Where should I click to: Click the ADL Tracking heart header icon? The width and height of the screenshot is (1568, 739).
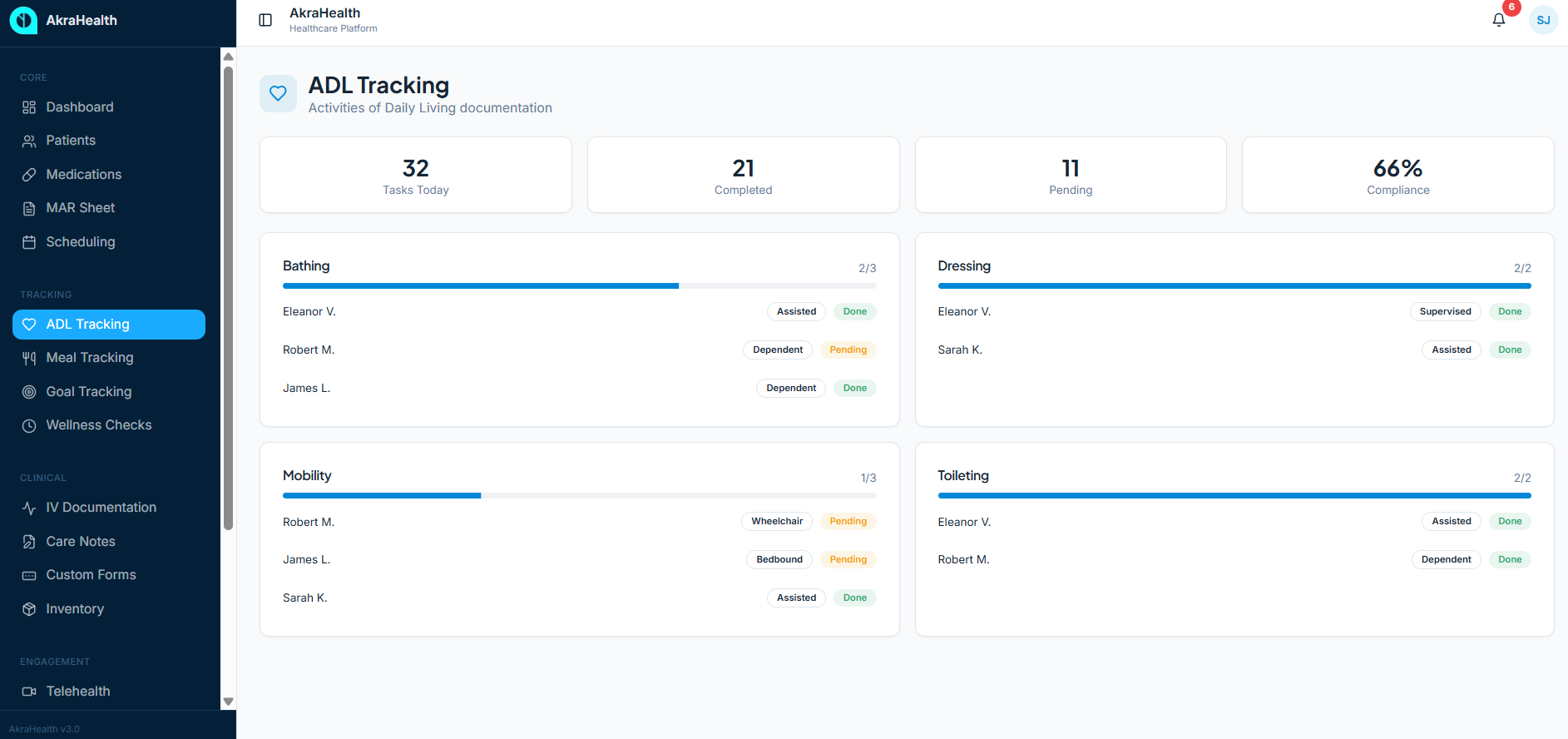coord(278,93)
